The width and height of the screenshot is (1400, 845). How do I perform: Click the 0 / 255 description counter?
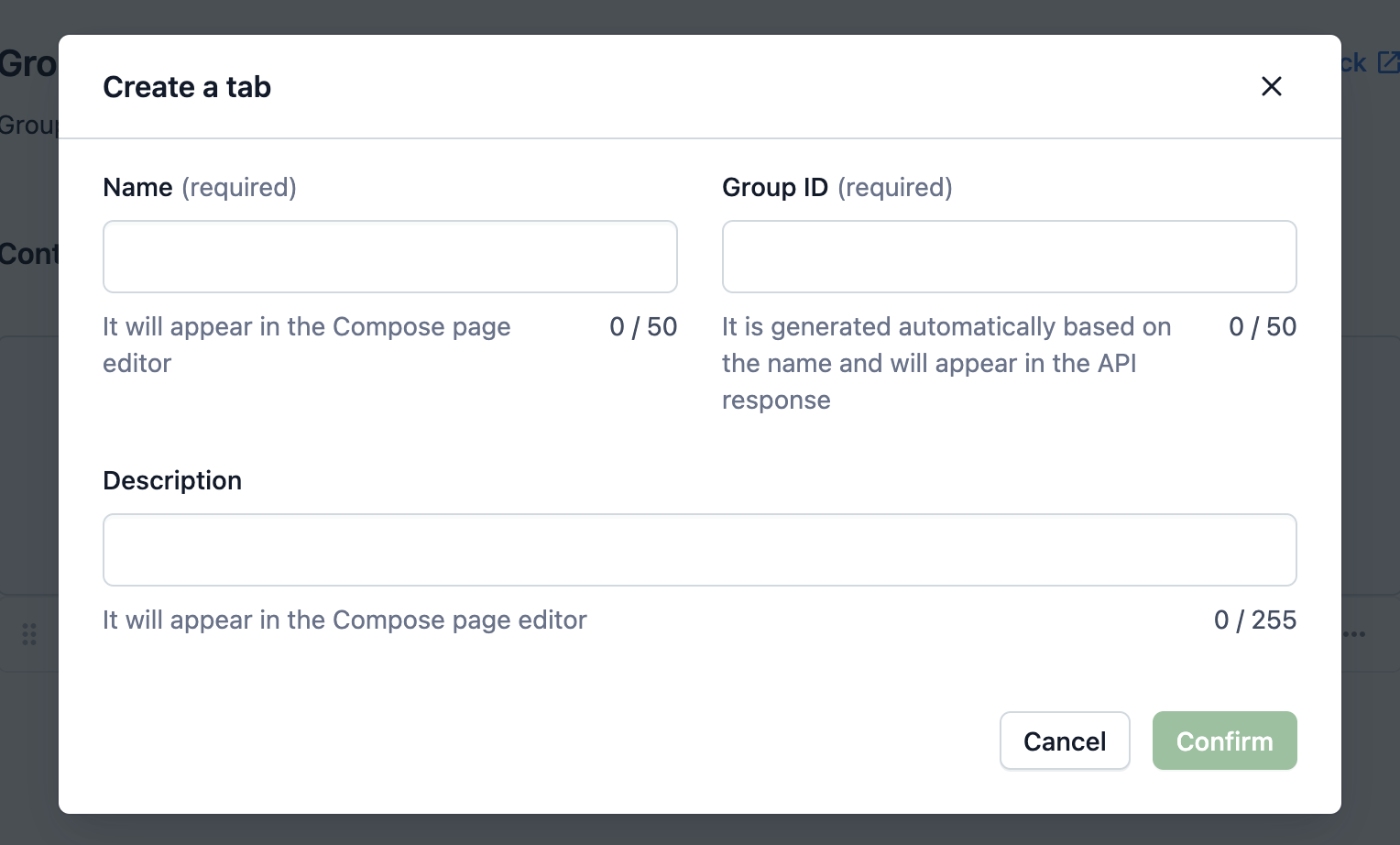click(1255, 620)
